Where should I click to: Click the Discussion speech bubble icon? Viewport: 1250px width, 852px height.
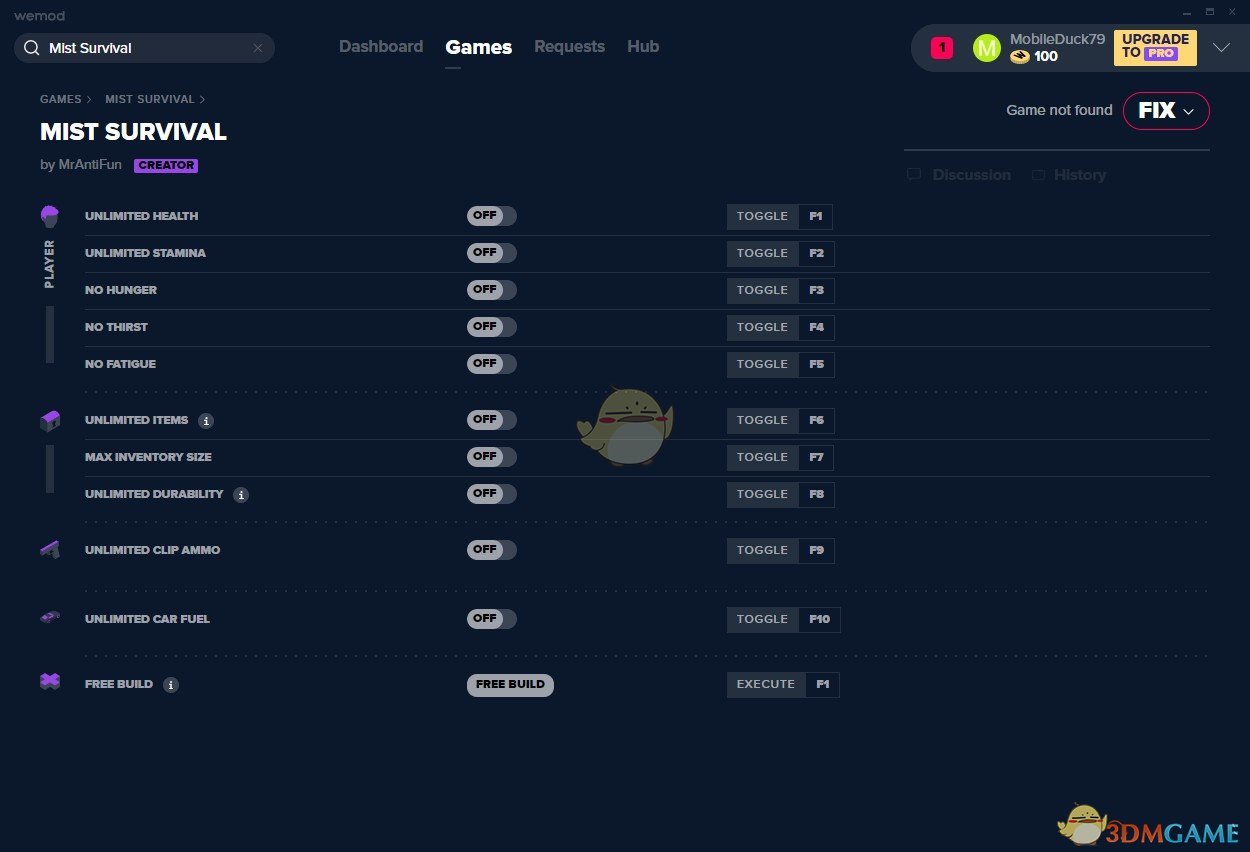pos(914,175)
